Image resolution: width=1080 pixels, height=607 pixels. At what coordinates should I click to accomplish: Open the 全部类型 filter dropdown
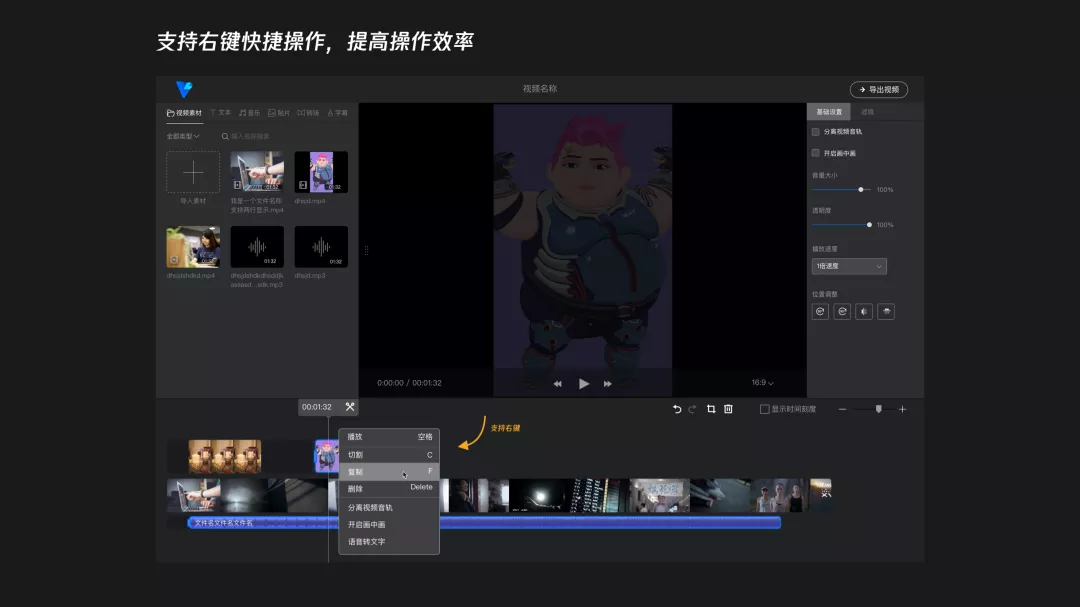point(183,136)
